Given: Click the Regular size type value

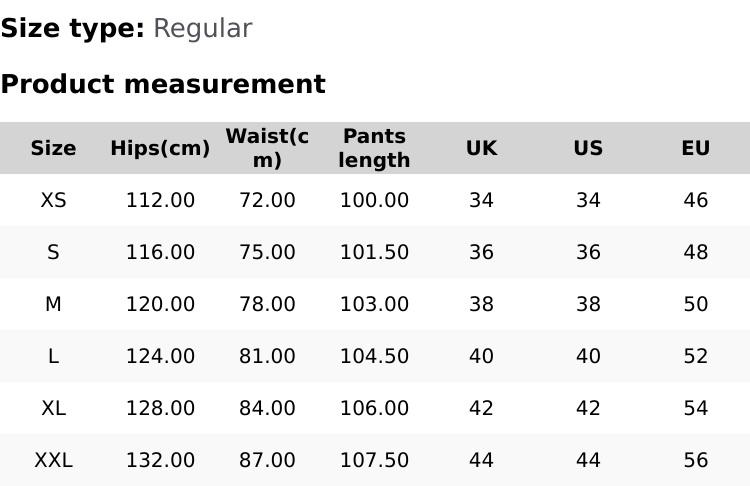Looking at the screenshot, I should coord(202,28).
